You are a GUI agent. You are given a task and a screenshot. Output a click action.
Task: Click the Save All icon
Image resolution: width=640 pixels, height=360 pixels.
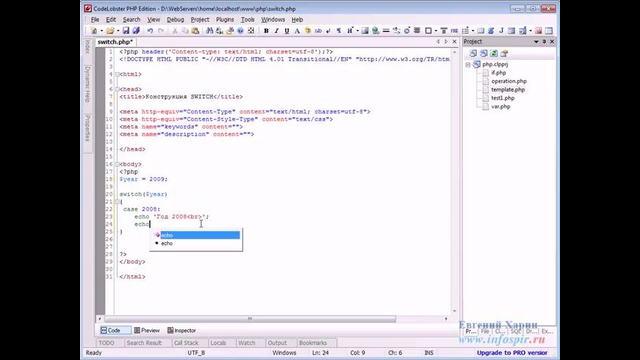(136, 31)
